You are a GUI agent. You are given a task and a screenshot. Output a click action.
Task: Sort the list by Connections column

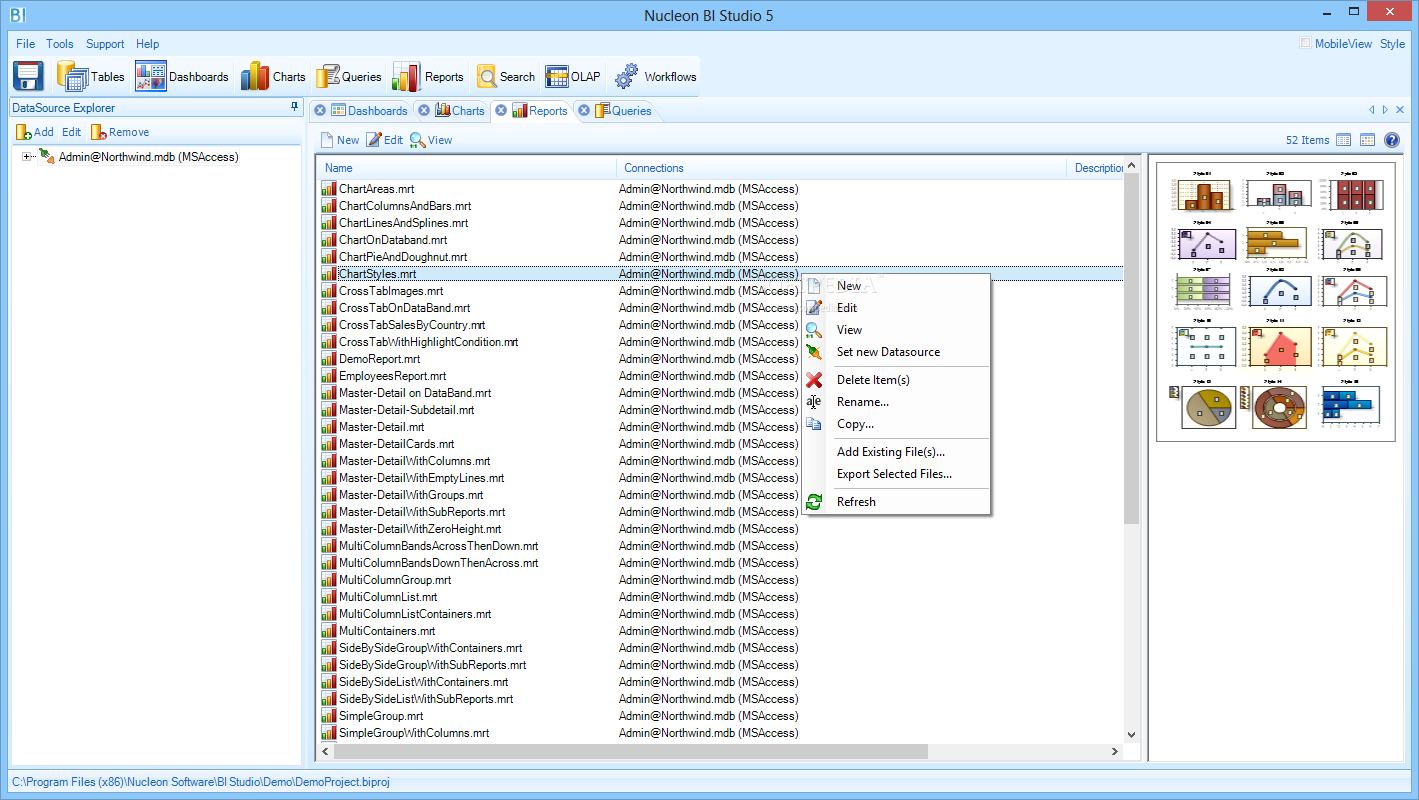(841, 168)
